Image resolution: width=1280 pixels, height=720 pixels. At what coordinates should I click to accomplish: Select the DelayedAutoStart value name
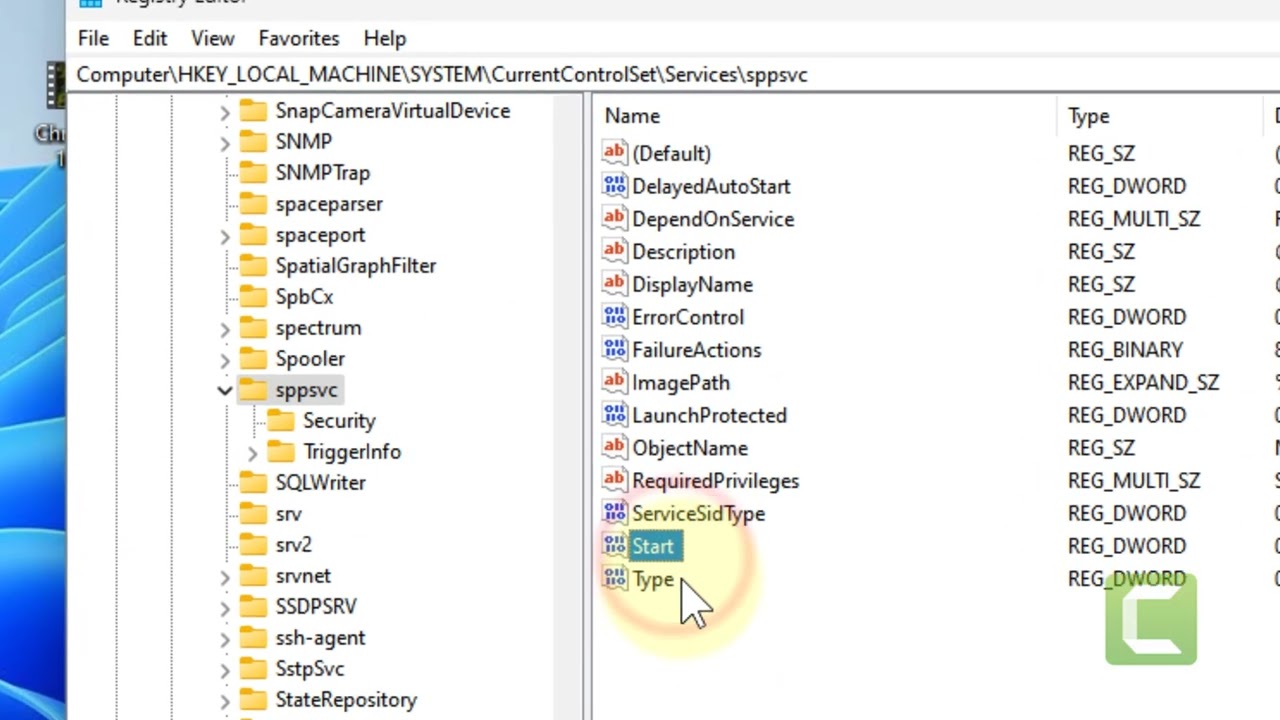pos(711,186)
